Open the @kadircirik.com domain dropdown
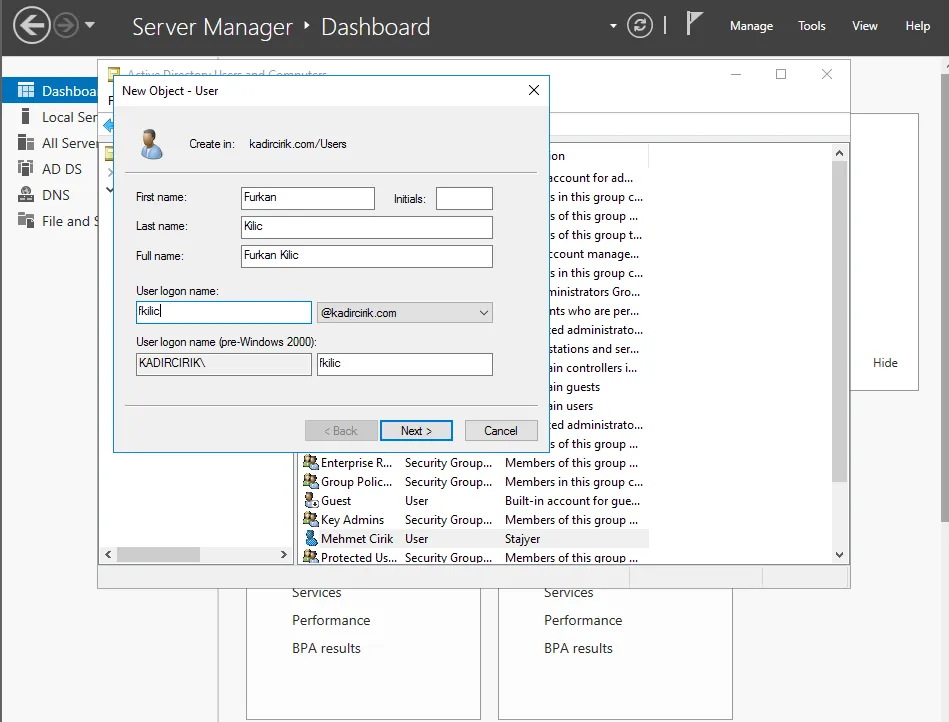949x722 pixels. 405,313
